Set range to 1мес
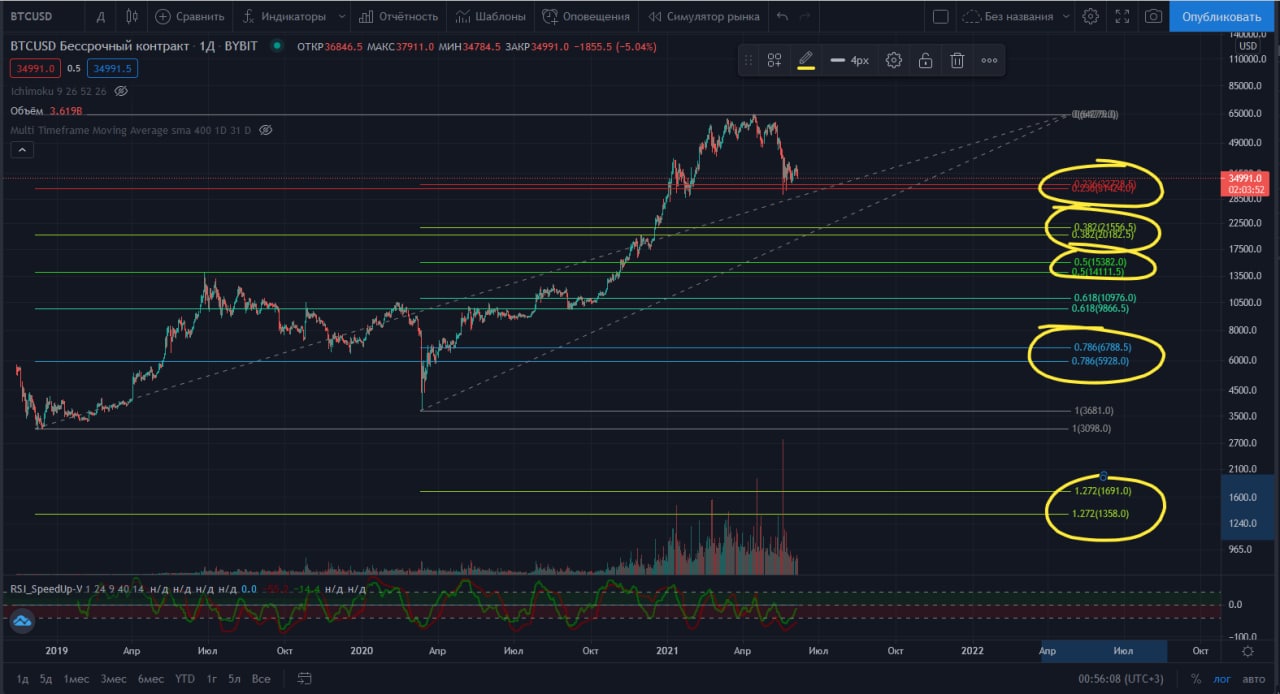The height and width of the screenshot is (694, 1280). [77, 679]
